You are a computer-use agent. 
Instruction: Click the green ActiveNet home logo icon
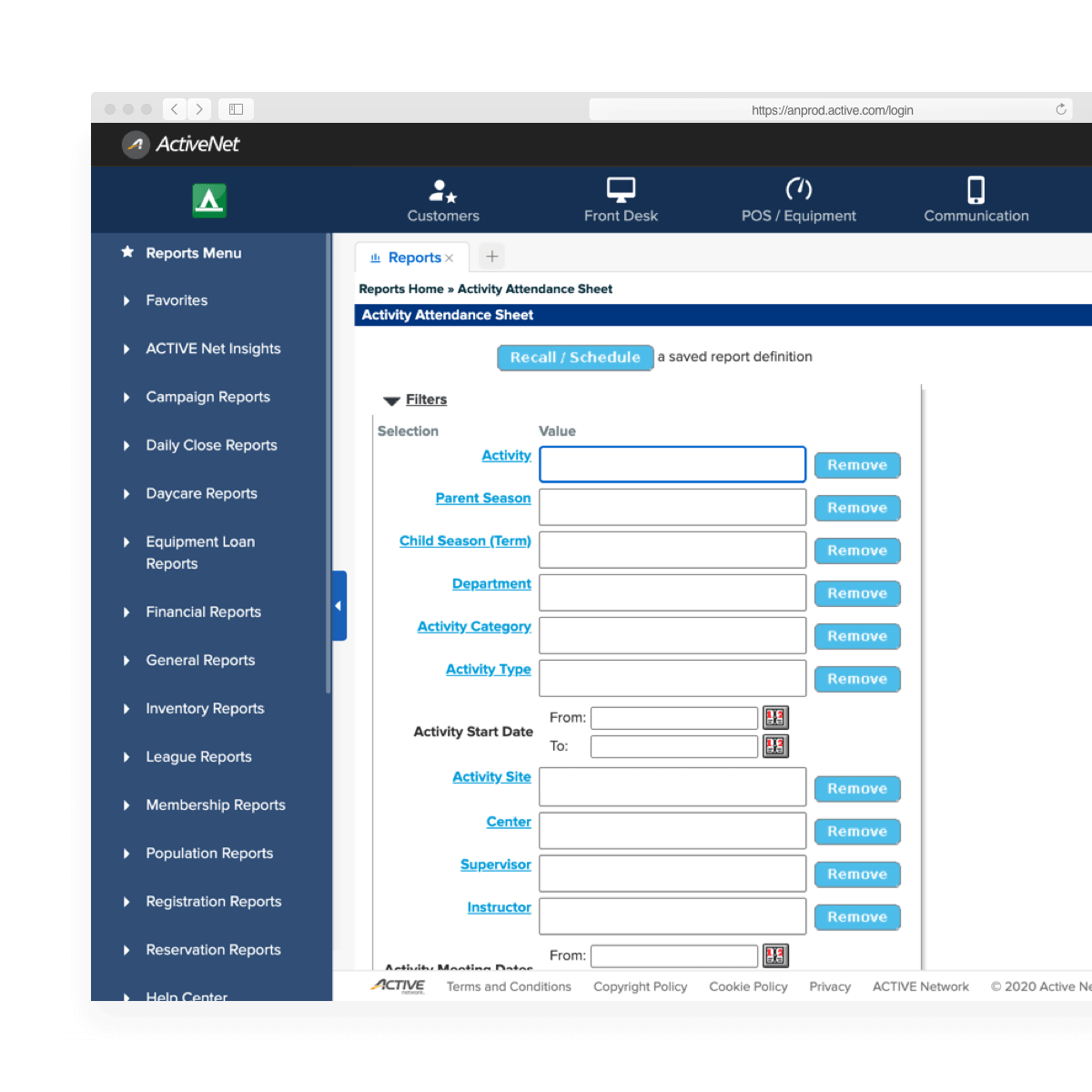point(209,200)
